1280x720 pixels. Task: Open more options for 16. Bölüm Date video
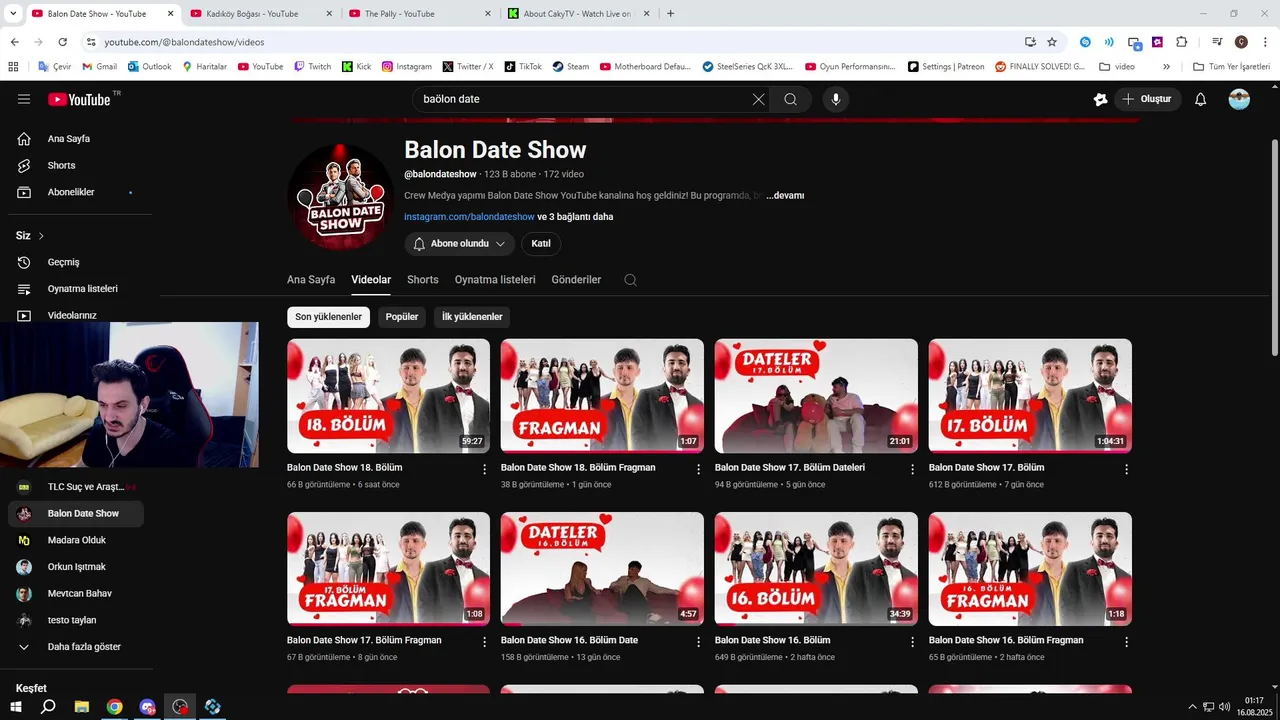(699, 642)
